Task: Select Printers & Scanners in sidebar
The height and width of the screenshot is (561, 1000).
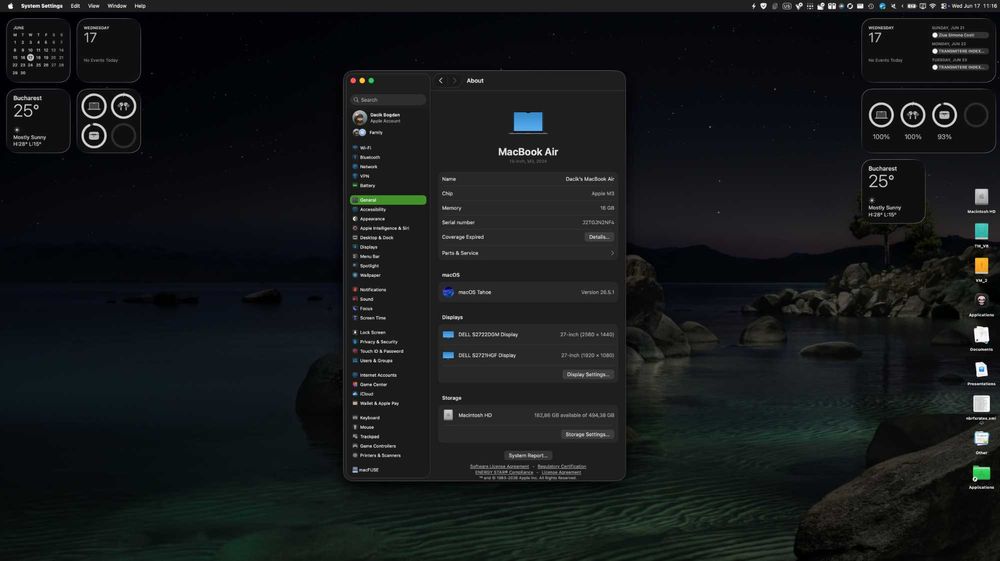Action: point(388,455)
